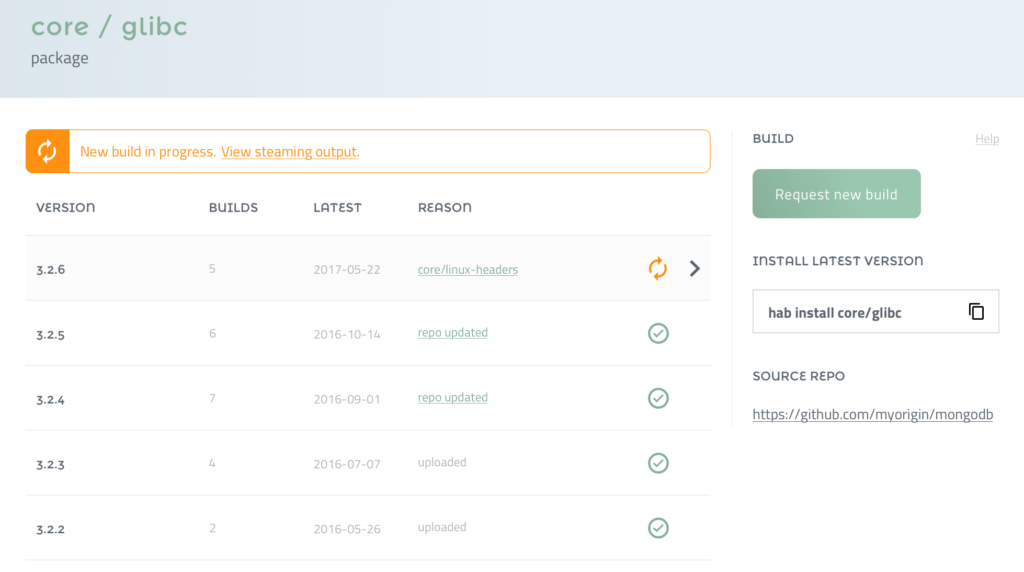Click the repo updated link for 3.2.4
Screen dimensions: 1024x572
pos(452,398)
